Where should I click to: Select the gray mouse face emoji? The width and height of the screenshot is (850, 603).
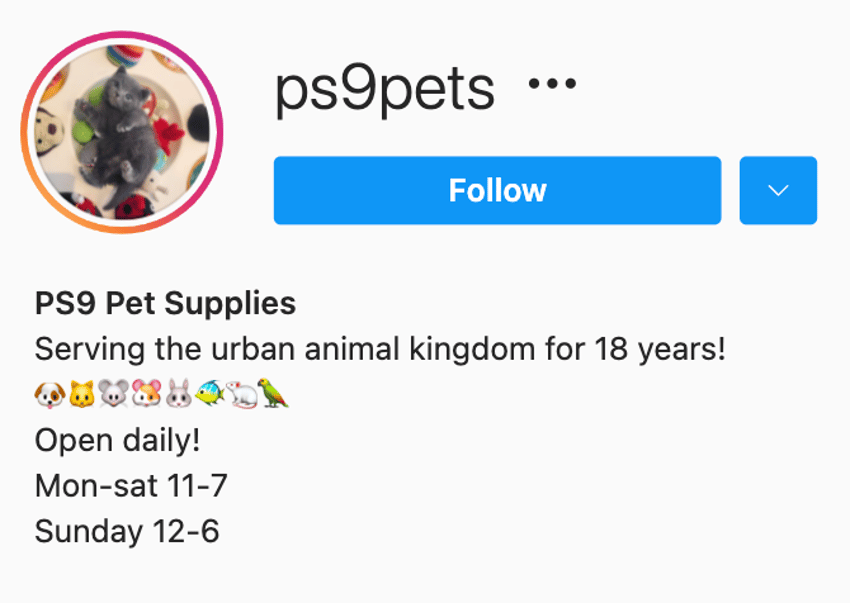tap(114, 394)
